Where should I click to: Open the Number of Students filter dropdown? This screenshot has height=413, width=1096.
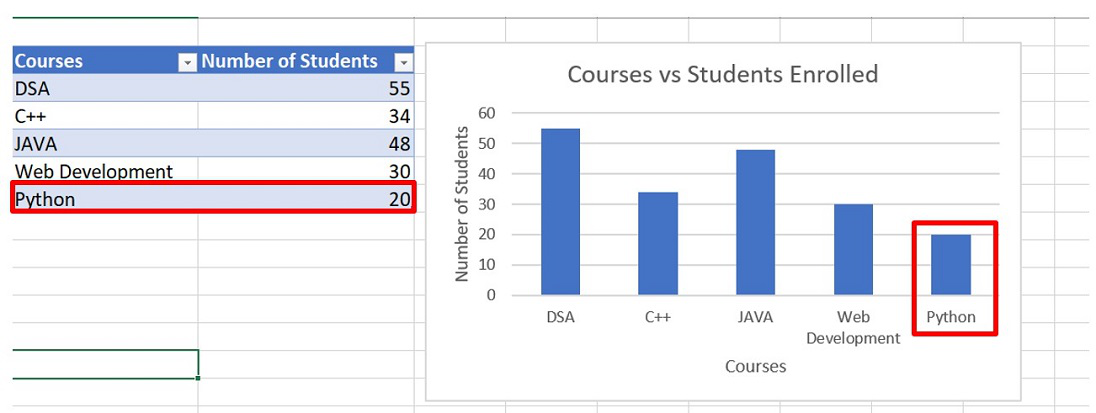coord(403,62)
